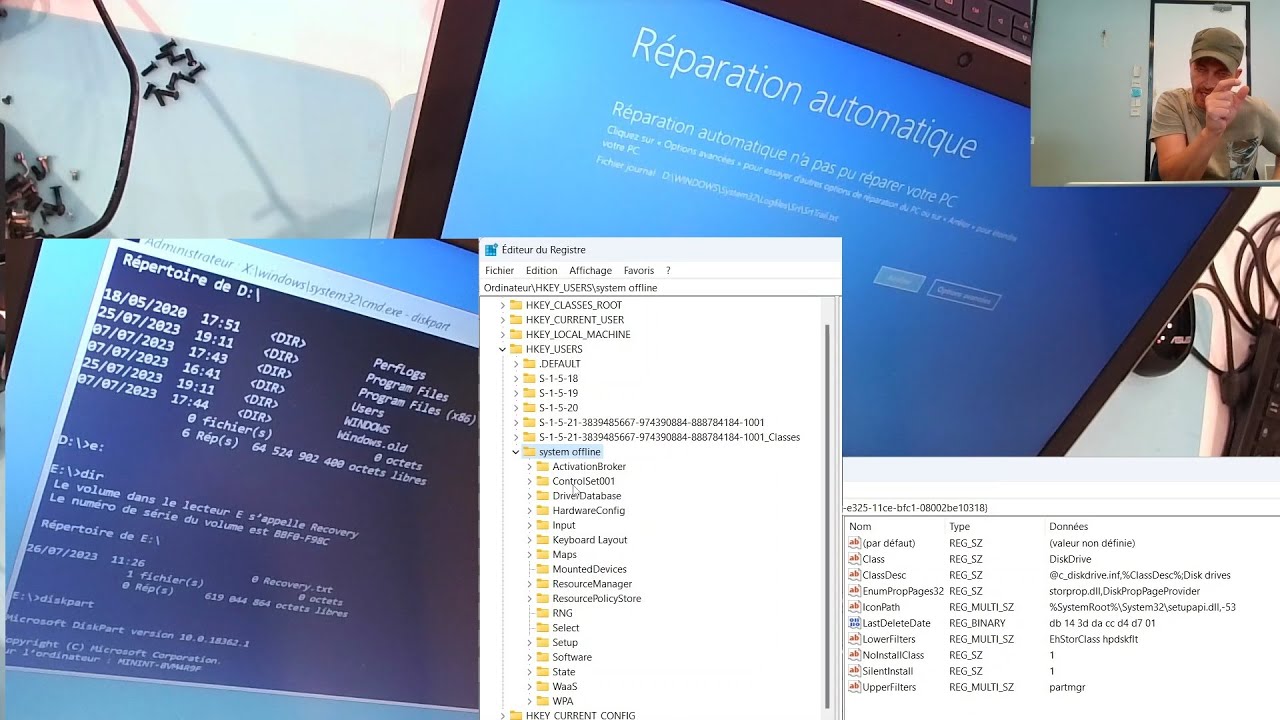The image size is (1280, 720).
Task: Expand the key ending in 1001_Classes
Action: [x=516, y=437]
